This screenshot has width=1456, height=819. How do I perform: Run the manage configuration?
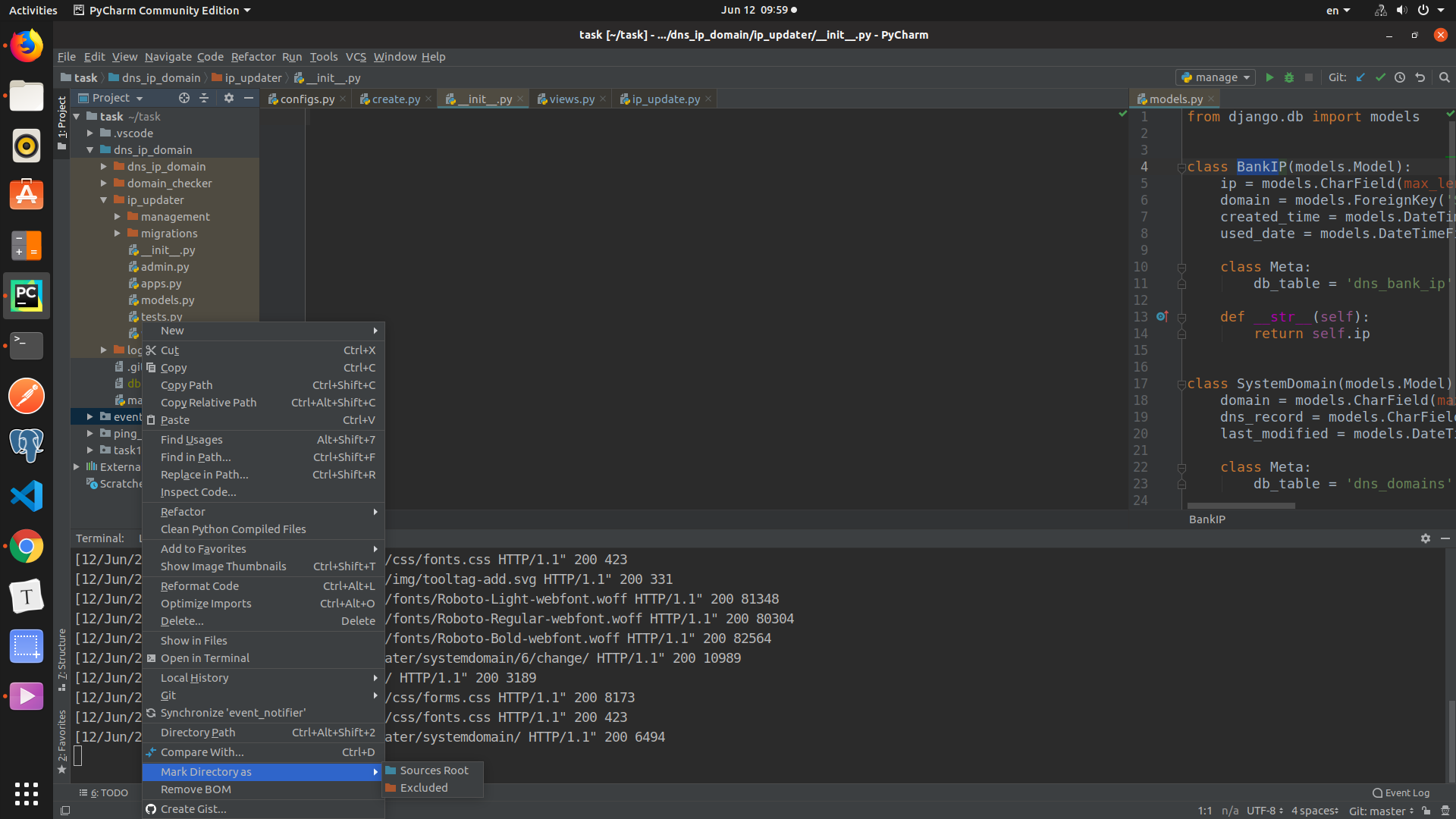click(x=1269, y=77)
